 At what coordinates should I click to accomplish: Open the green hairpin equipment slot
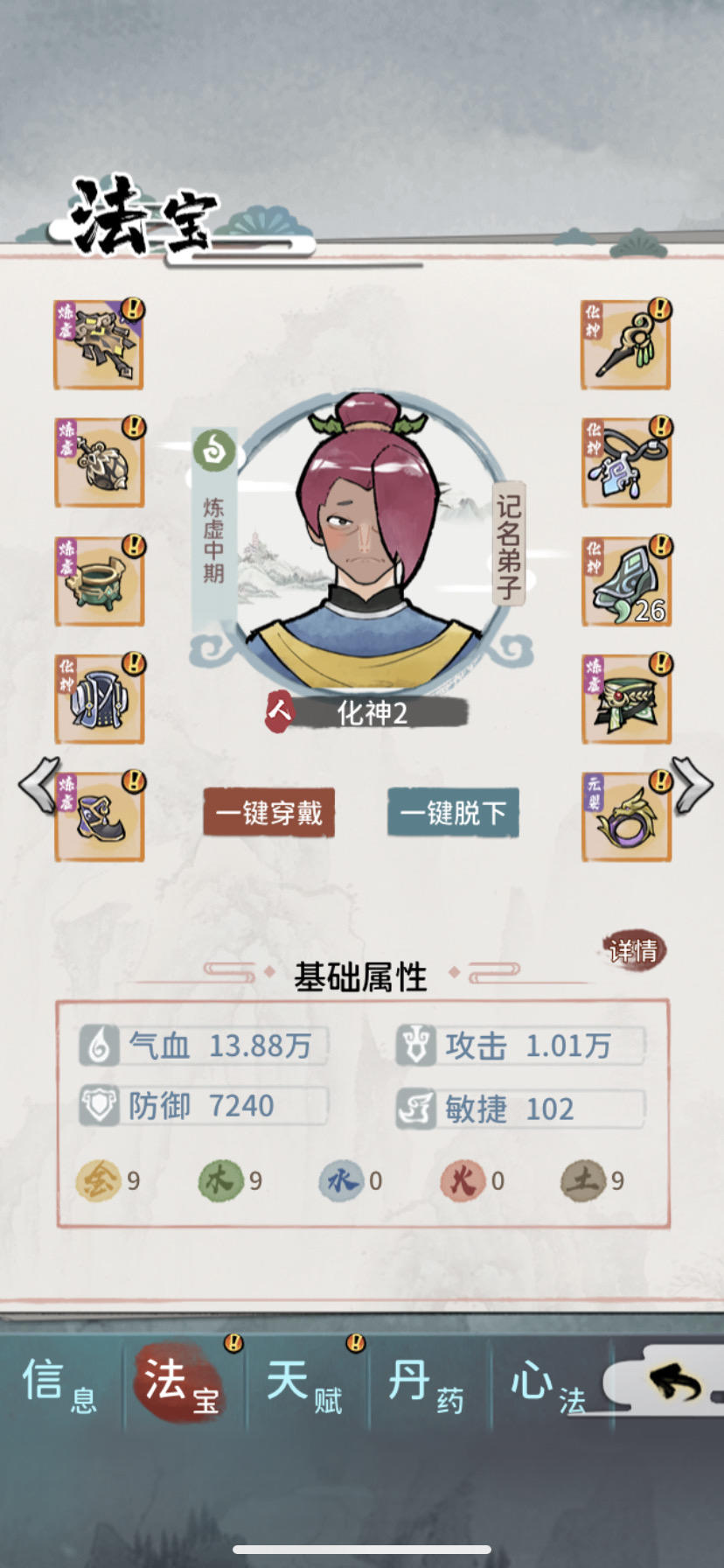(626, 345)
